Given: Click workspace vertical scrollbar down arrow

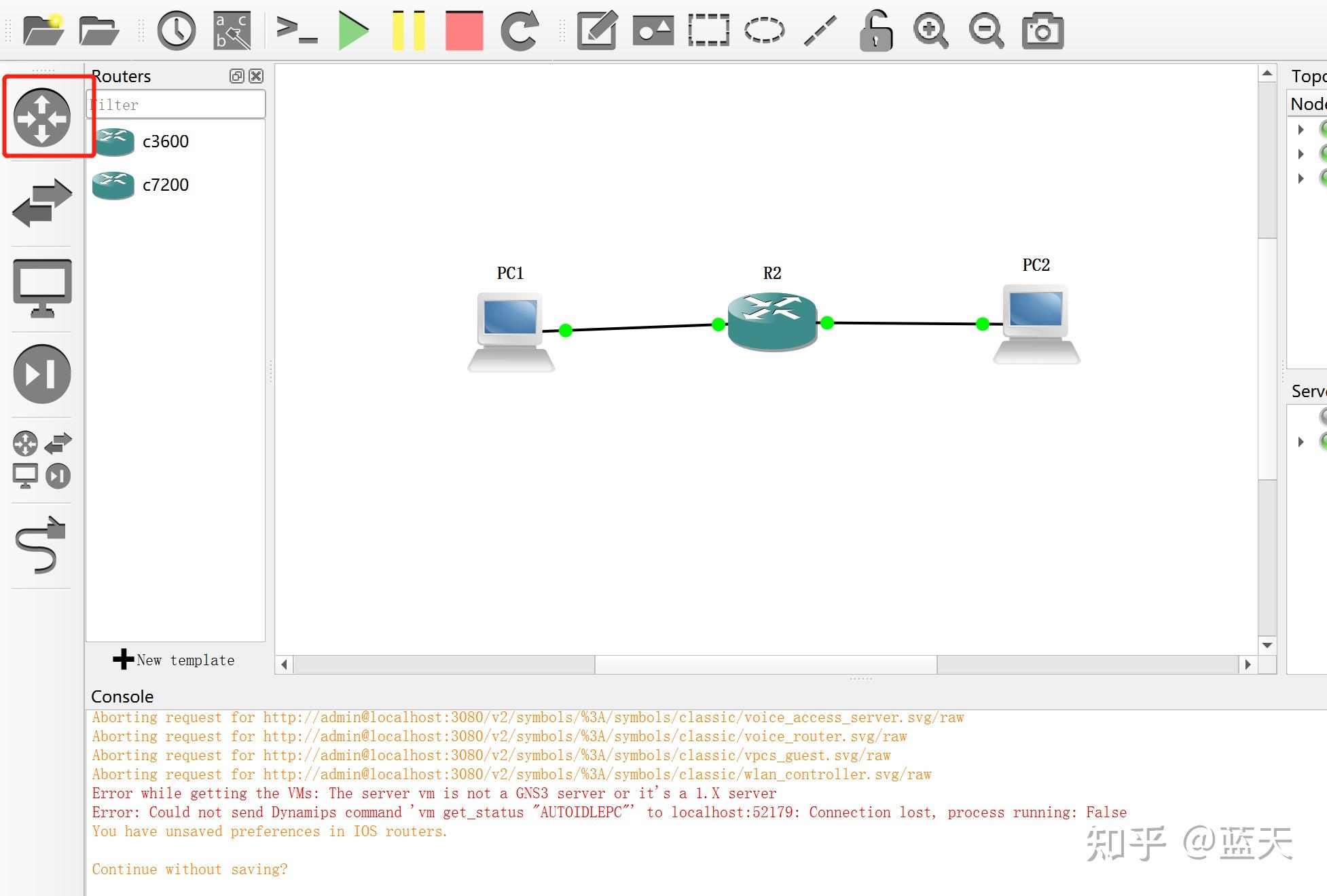Looking at the screenshot, I should [x=1267, y=645].
